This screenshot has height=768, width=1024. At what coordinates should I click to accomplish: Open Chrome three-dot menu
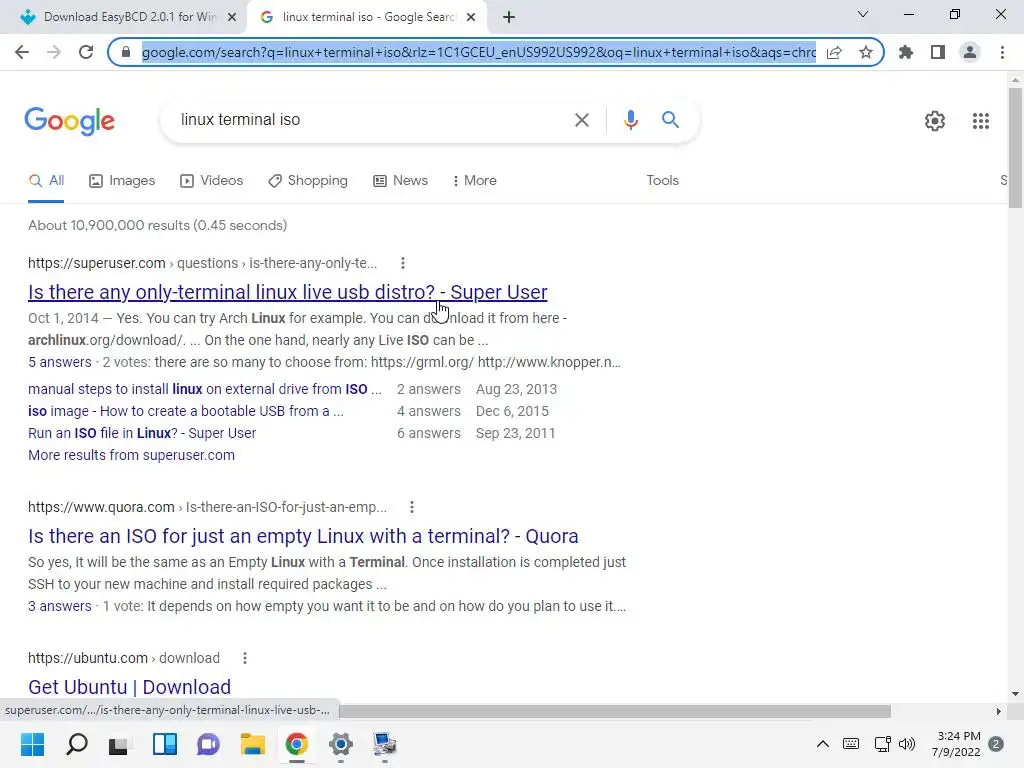1002,52
